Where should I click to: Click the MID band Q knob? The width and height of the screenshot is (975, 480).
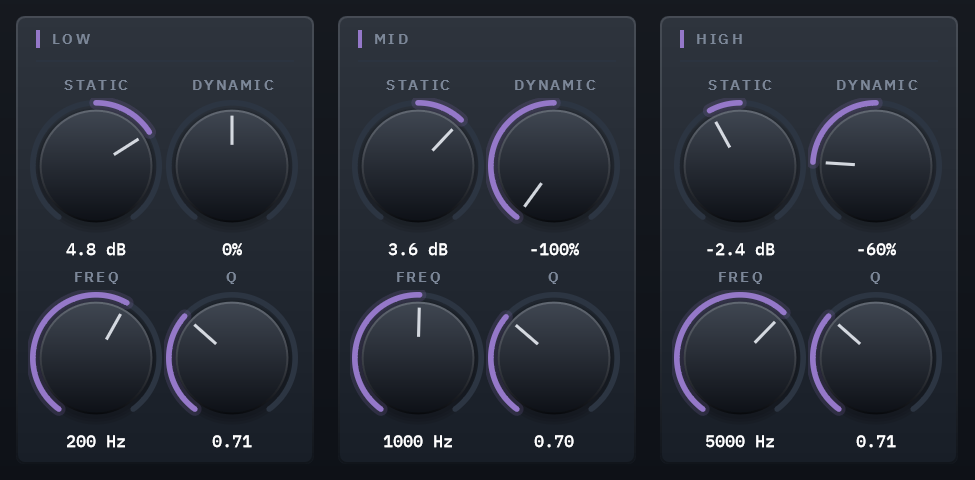[554, 358]
